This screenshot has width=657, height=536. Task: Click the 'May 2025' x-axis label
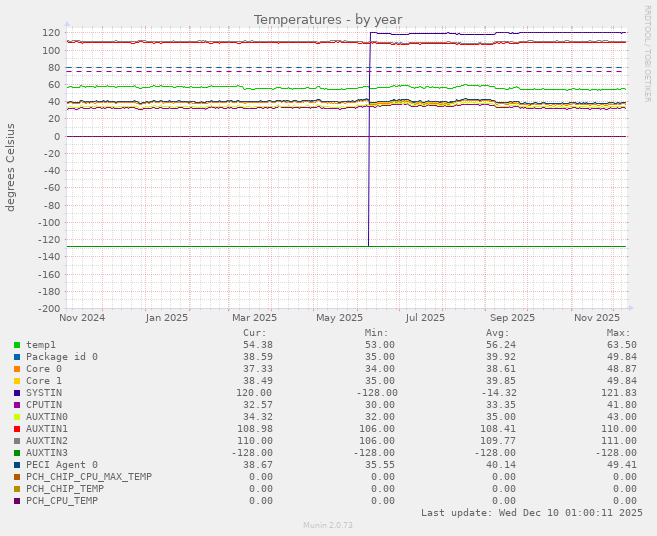point(339,318)
